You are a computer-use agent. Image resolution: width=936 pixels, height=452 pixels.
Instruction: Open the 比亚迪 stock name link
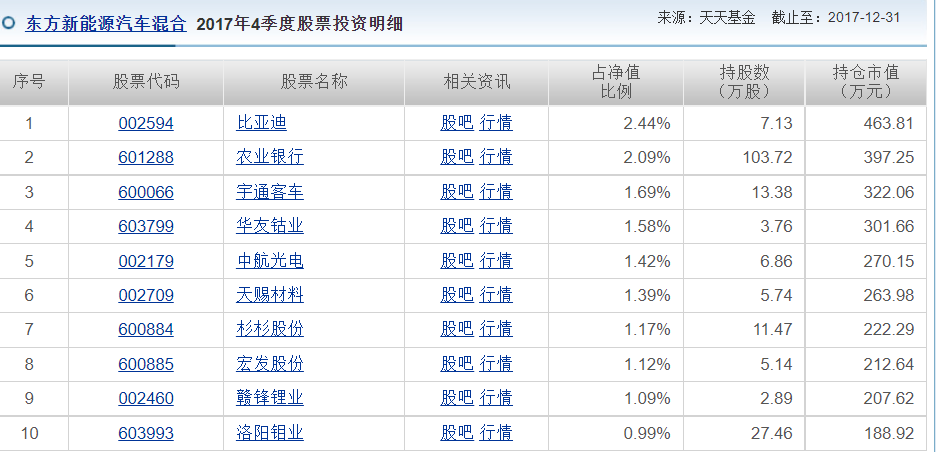pyautogui.click(x=261, y=123)
